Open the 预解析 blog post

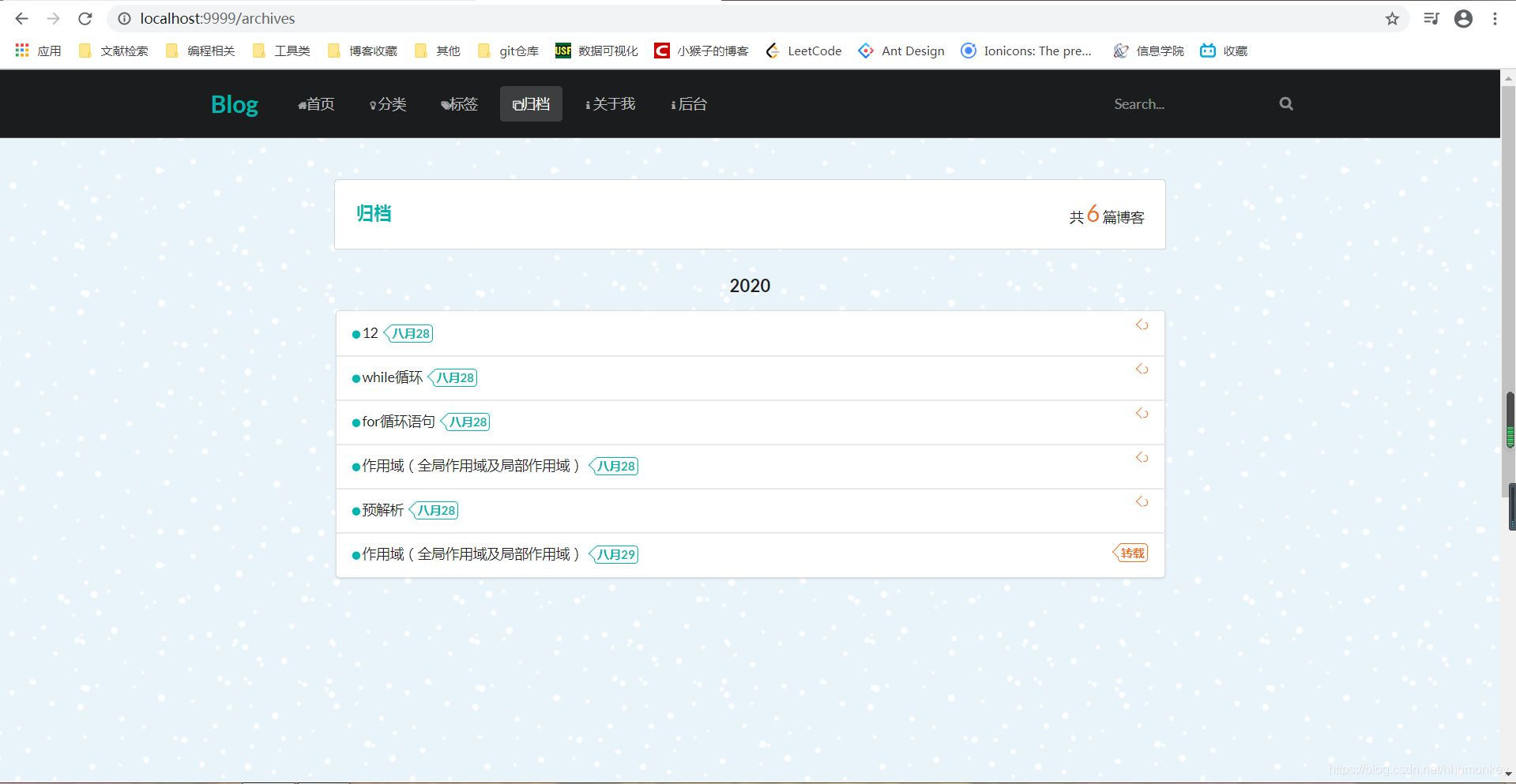tap(382, 510)
